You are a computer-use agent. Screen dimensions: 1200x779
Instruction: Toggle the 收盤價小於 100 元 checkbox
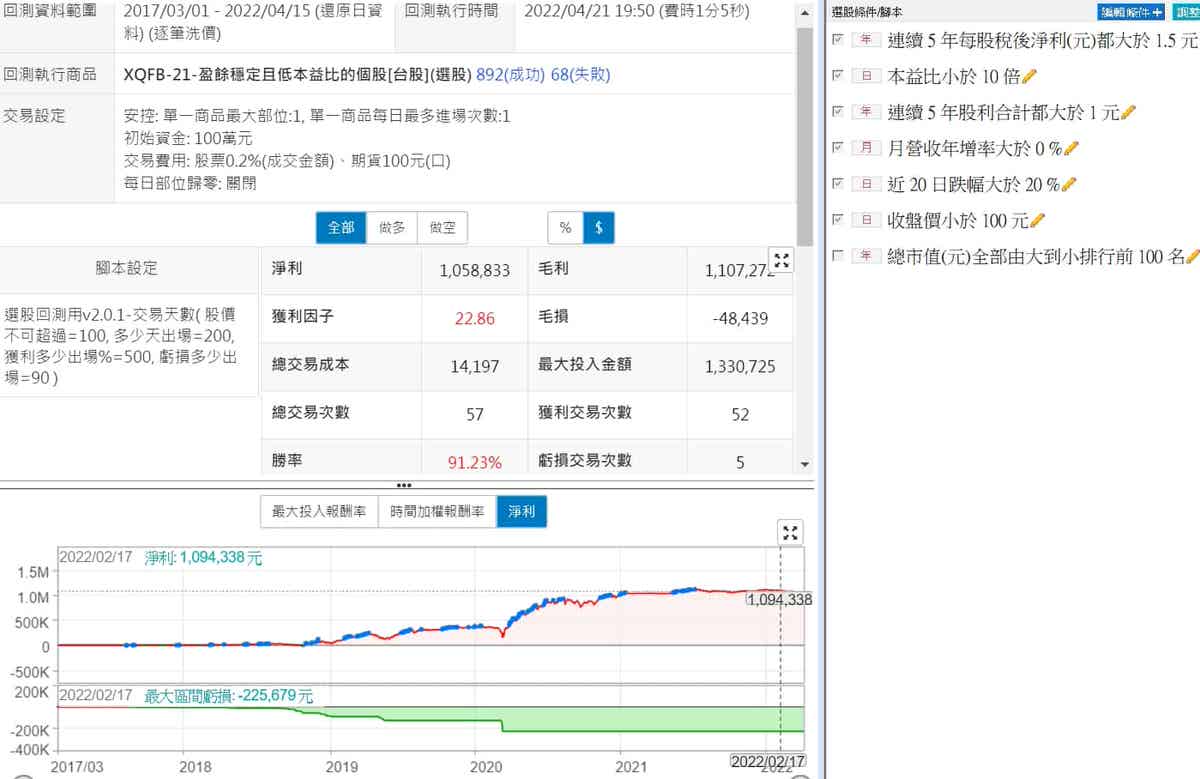838,220
